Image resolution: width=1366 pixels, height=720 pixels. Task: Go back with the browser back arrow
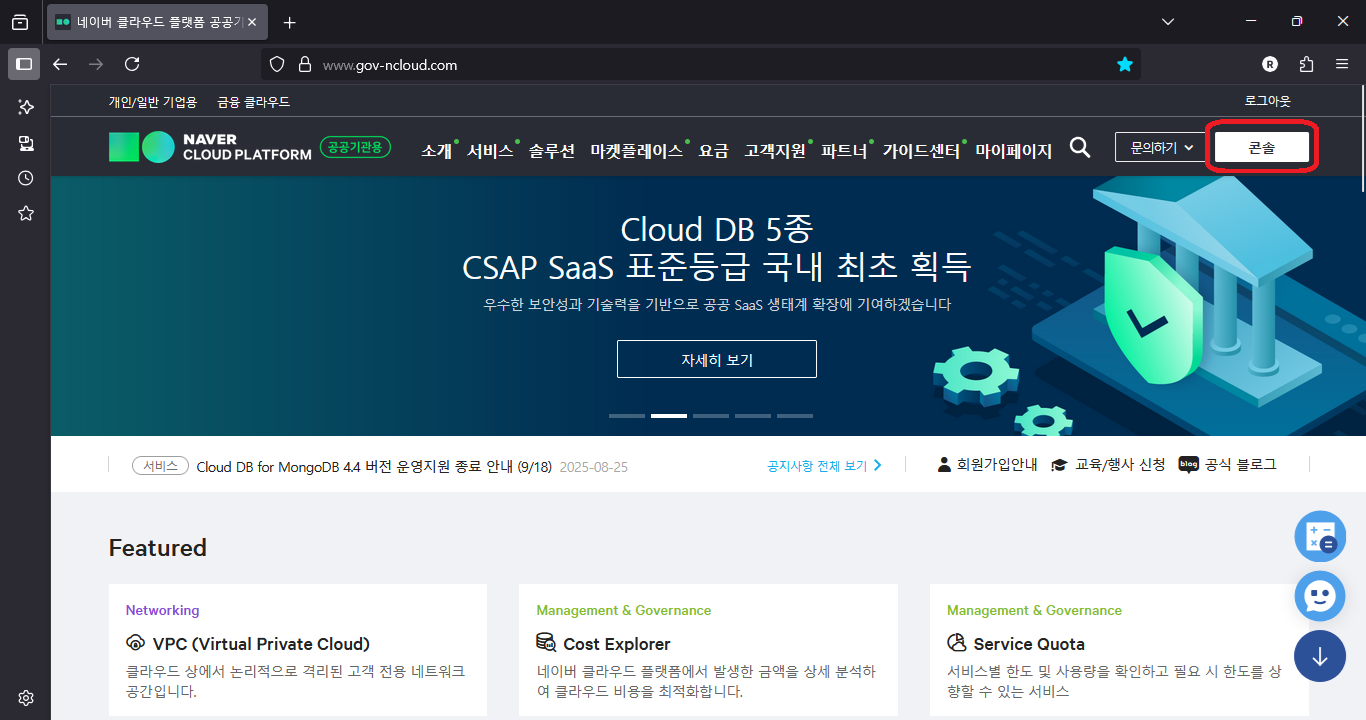click(60, 65)
